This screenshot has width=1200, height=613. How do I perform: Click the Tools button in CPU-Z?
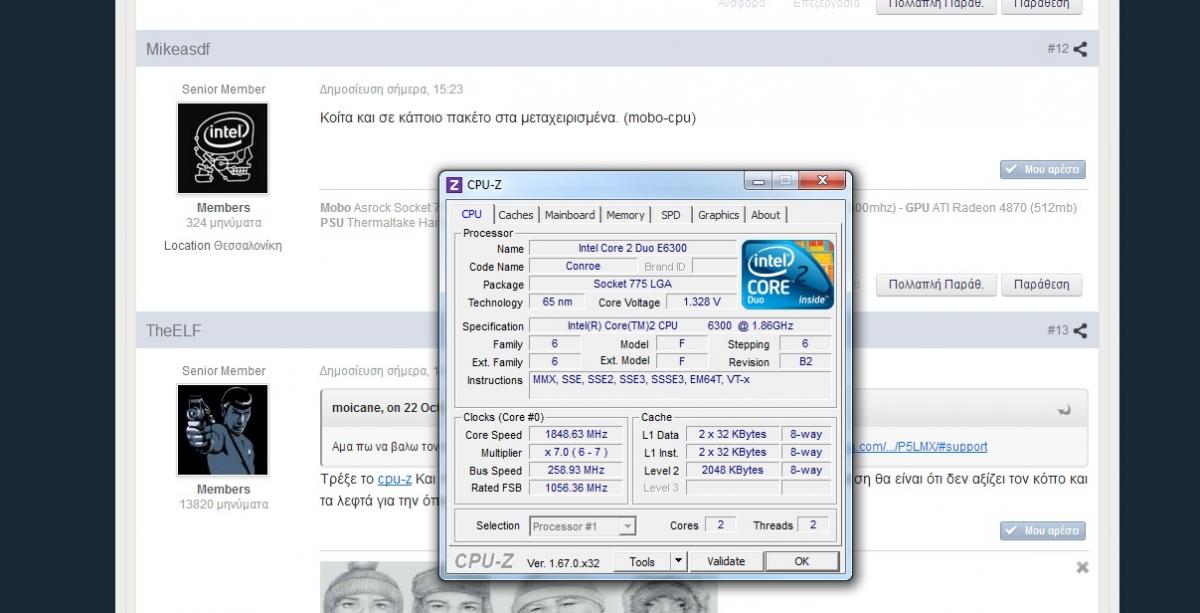click(x=642, y=561)
